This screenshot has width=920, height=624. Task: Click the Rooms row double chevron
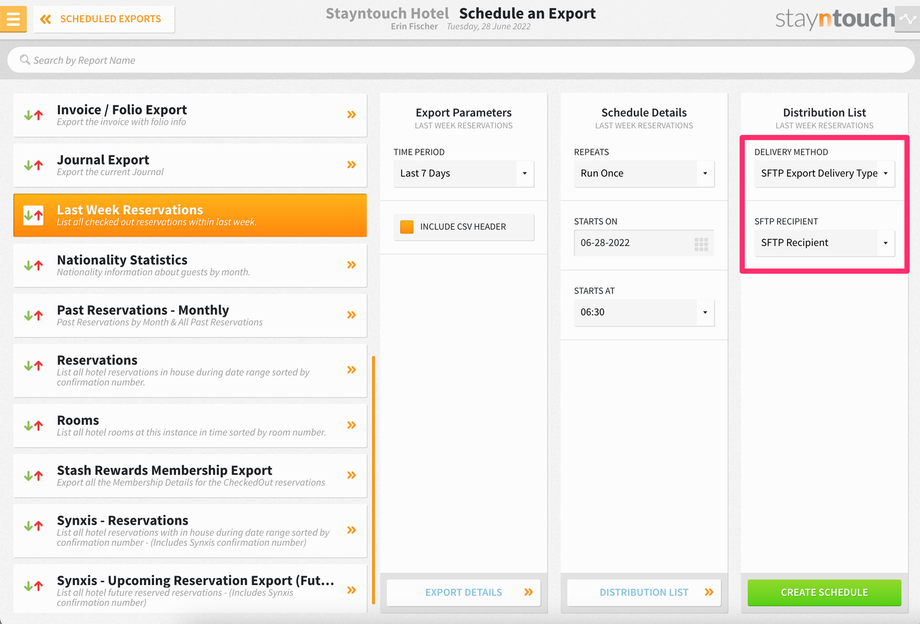(351, 425)
